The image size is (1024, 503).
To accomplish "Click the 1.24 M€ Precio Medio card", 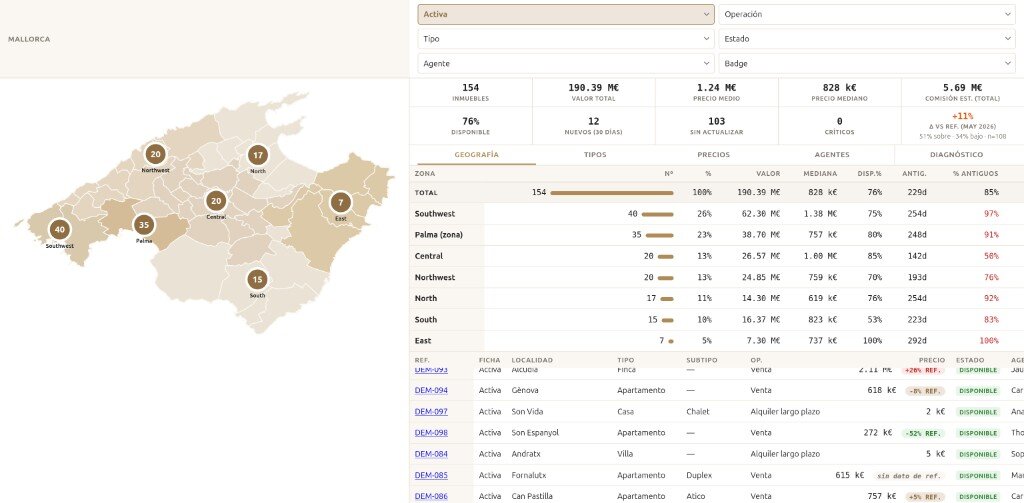I will 716,92.
